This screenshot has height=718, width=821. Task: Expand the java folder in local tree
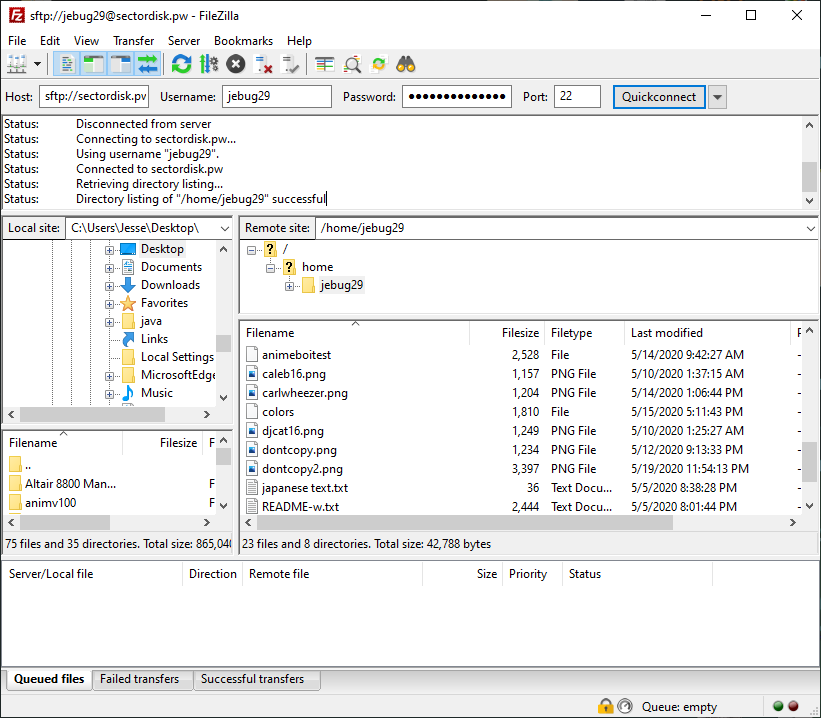tap(109, 322)
